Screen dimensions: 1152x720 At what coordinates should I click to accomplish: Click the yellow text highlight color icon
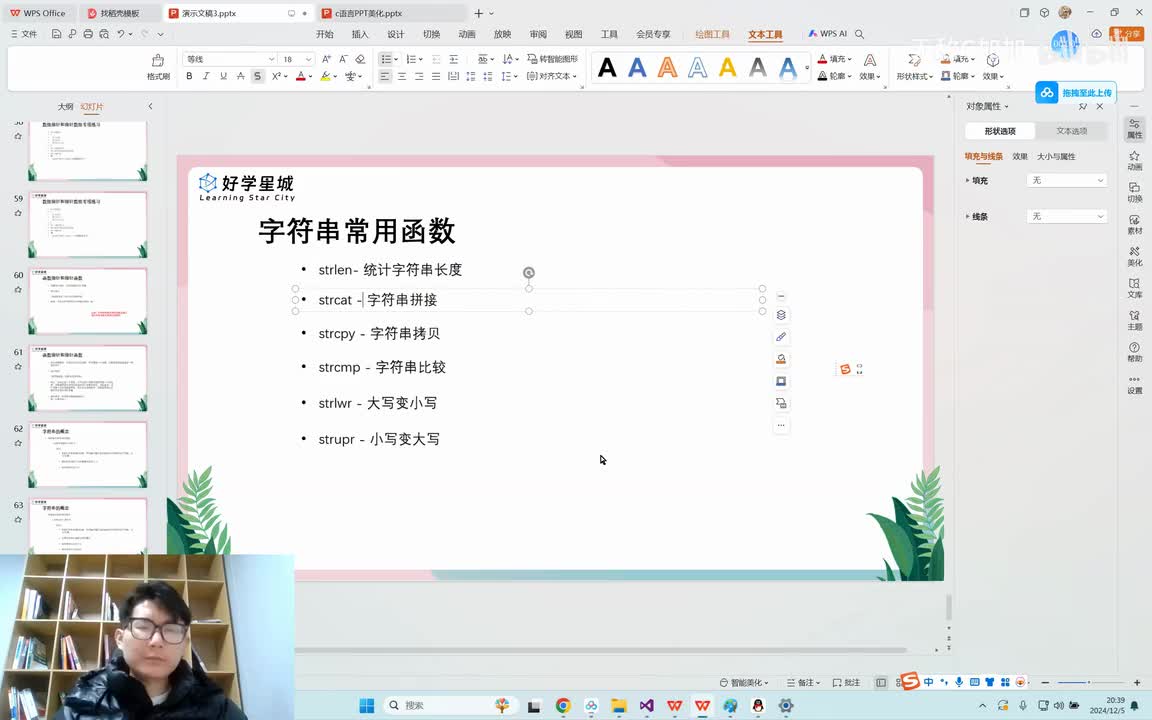(x=325, y=76)
